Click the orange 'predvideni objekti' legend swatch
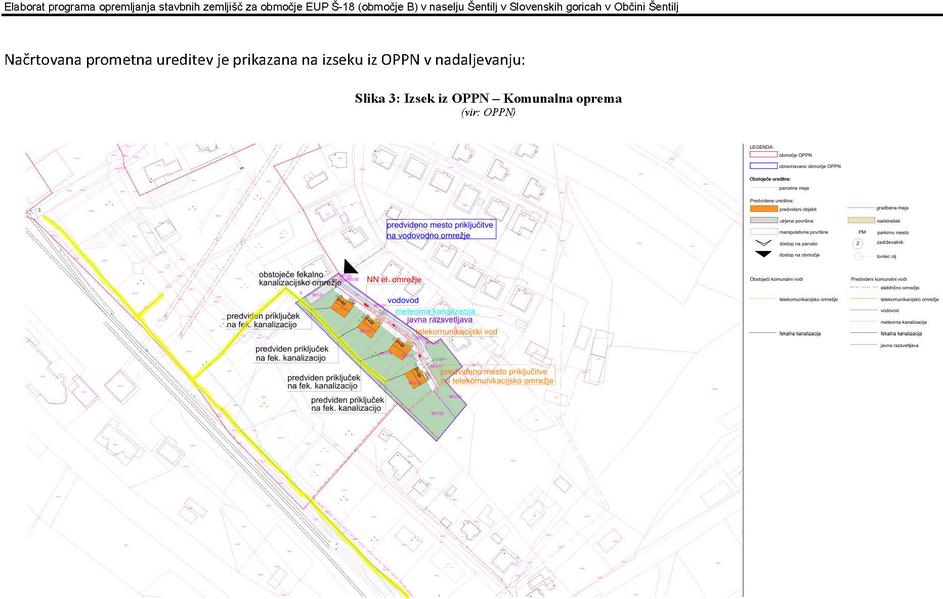The height and width of the screenshot is (599, 943). coord(764,209)
